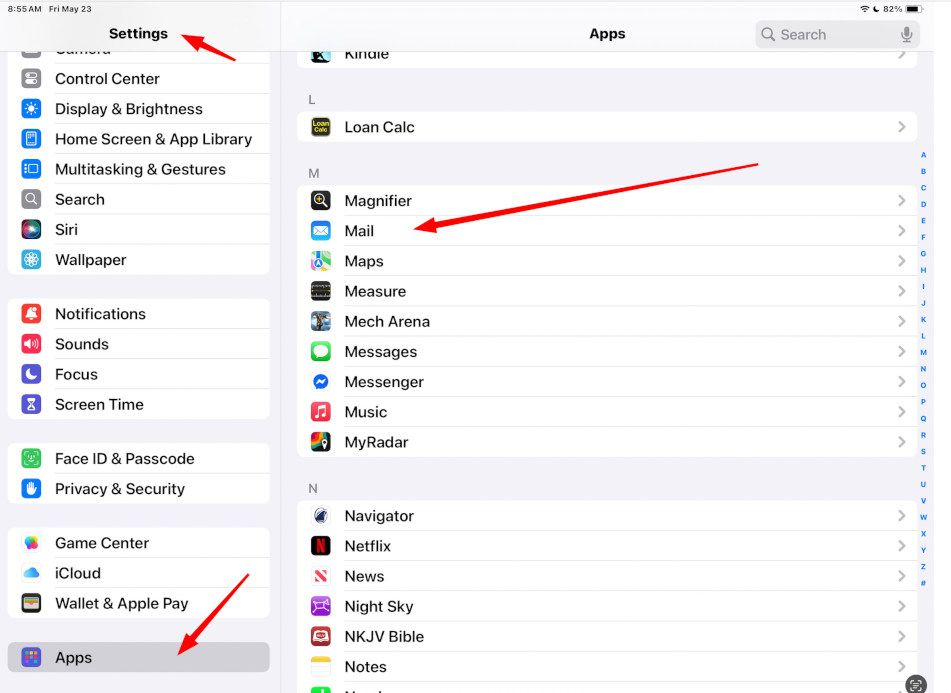Tap the Music app icon

tap(321, 412)
